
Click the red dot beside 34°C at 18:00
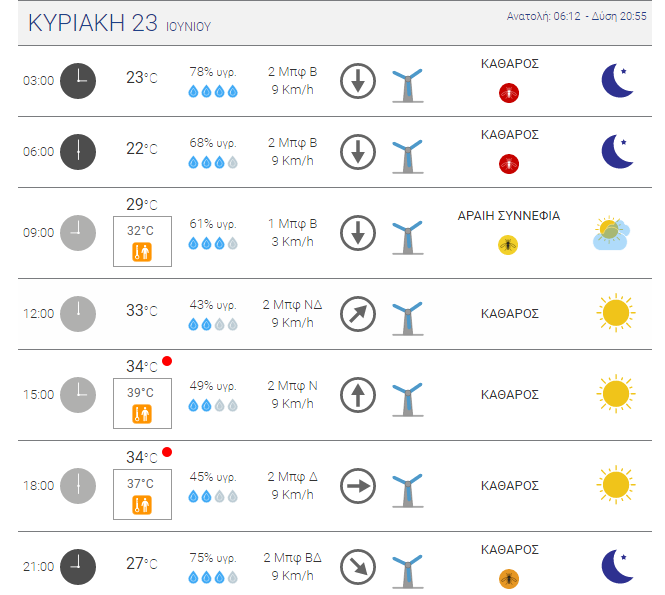(x=167, y=452)
